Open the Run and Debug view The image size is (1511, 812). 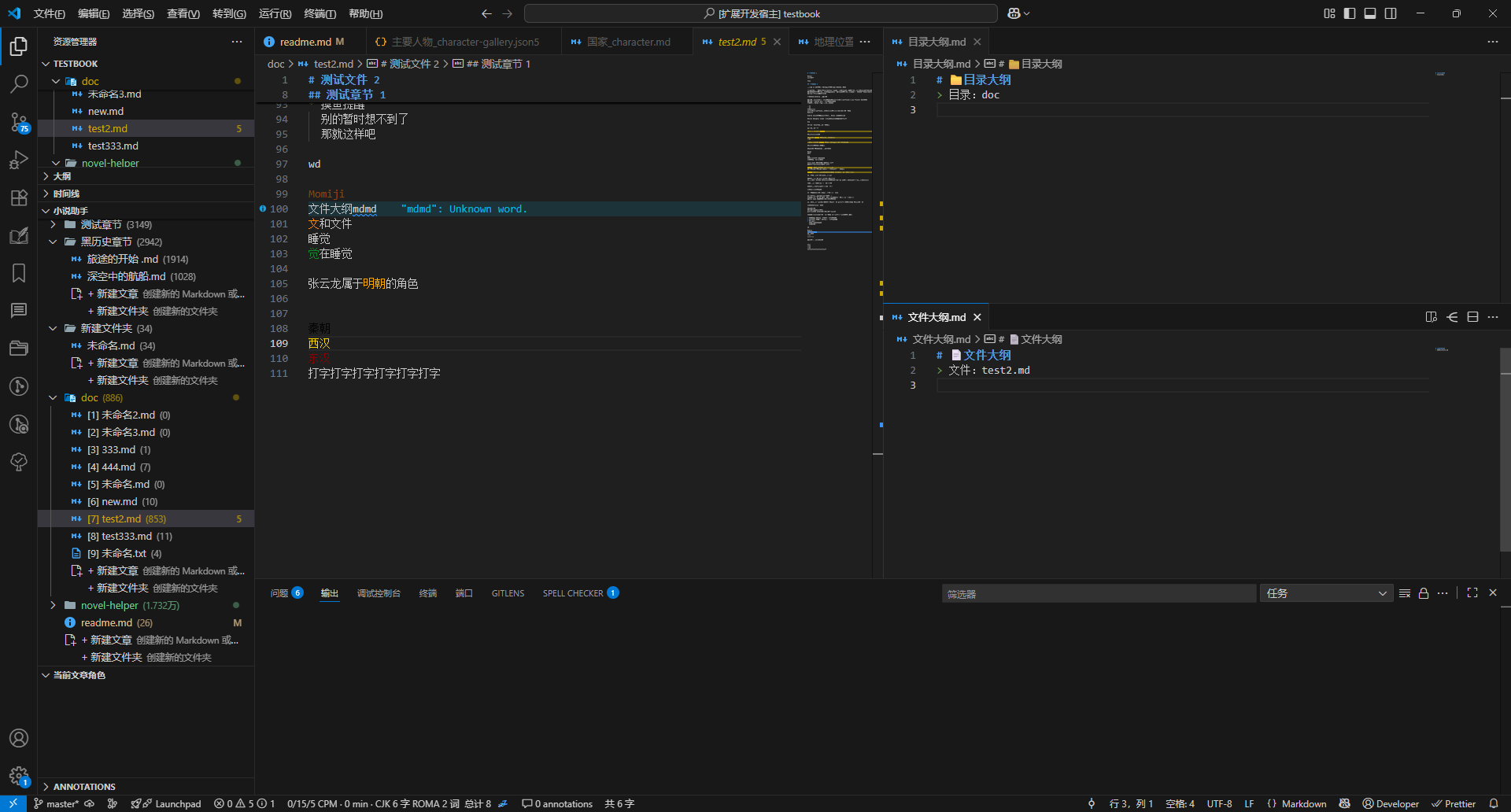(x=19, y=160)
